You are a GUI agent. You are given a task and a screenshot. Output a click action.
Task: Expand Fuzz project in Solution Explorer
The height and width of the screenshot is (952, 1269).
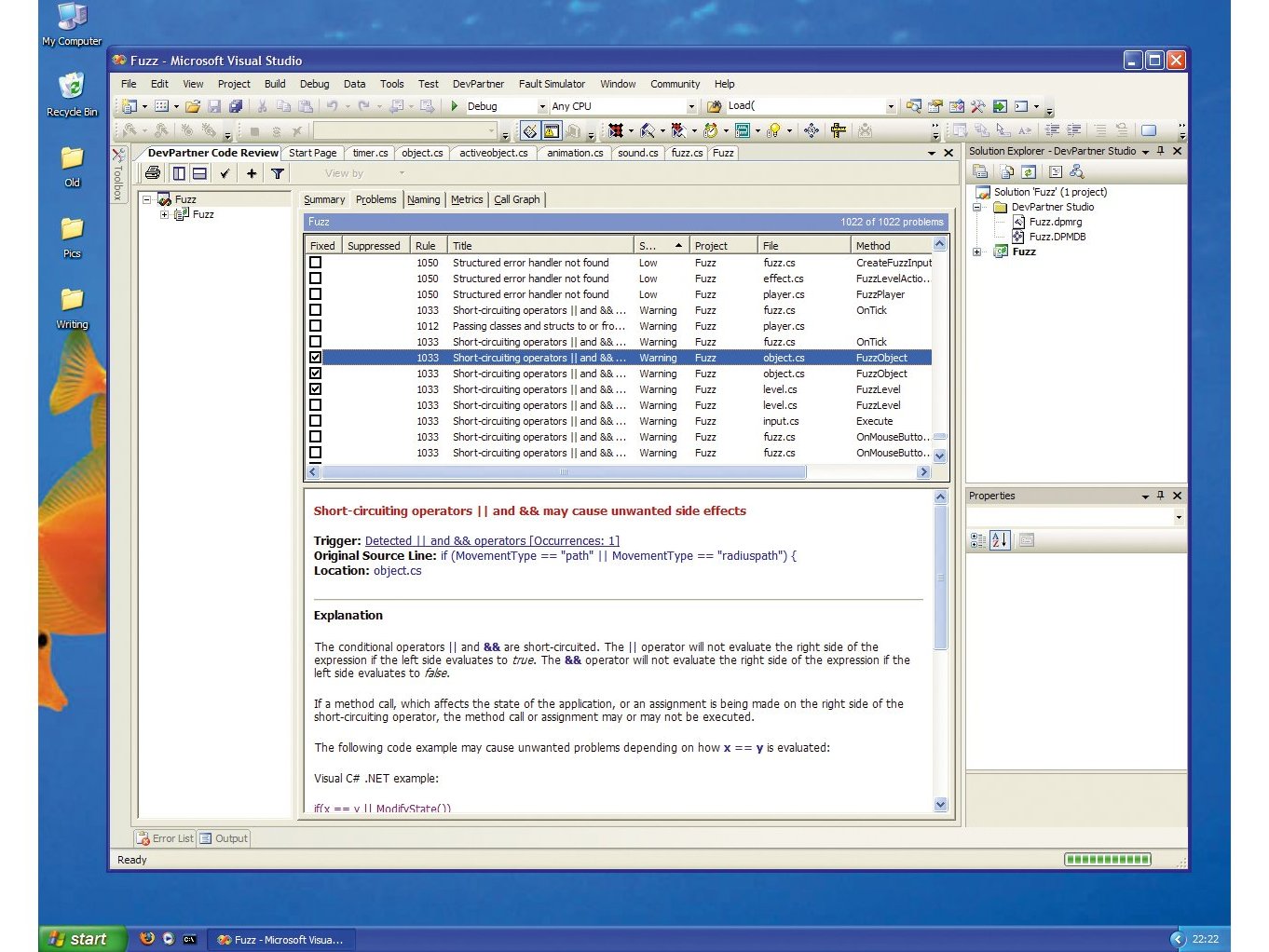(x=976, y=252)
